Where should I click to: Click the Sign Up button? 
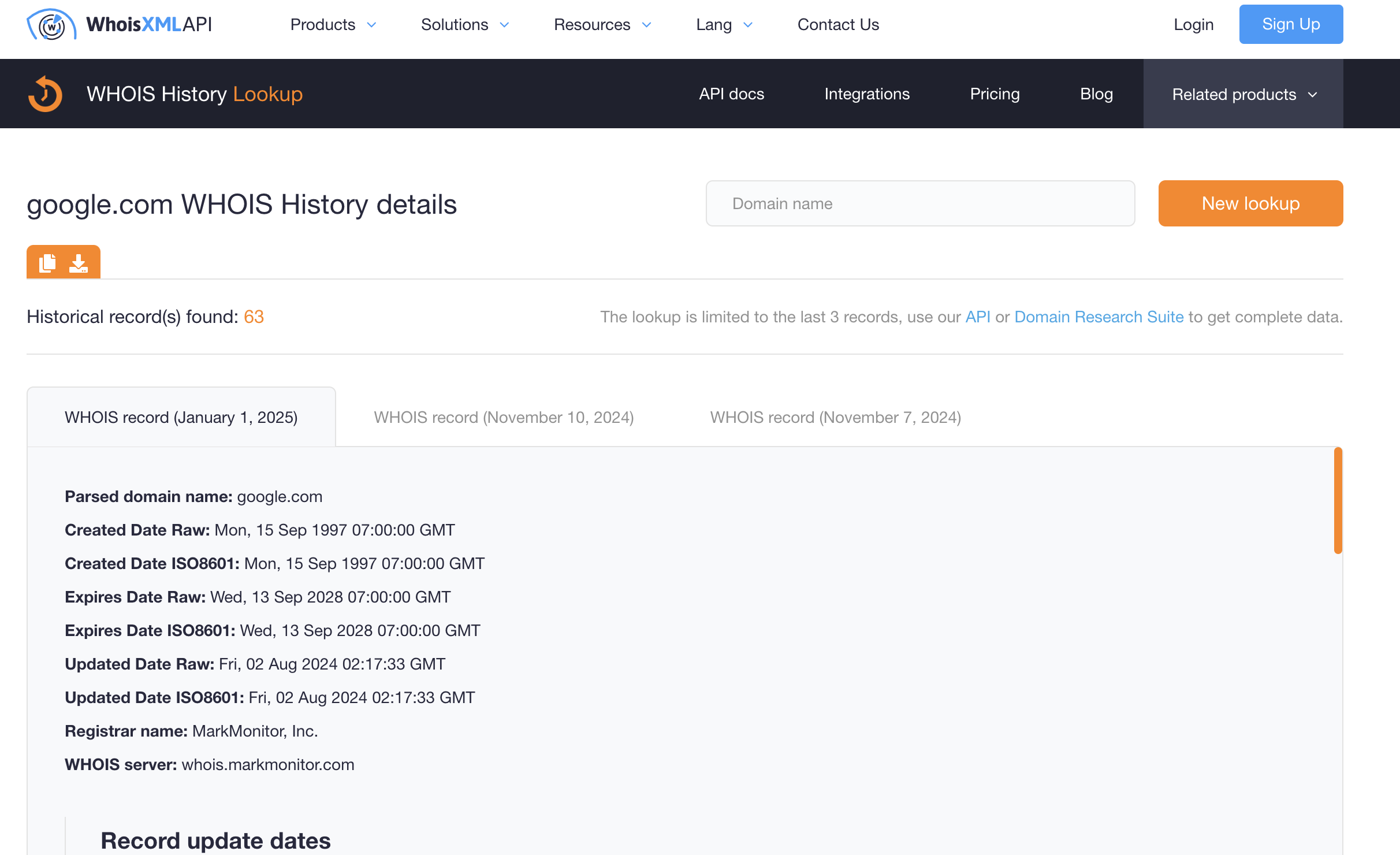tap(1291, 24)
